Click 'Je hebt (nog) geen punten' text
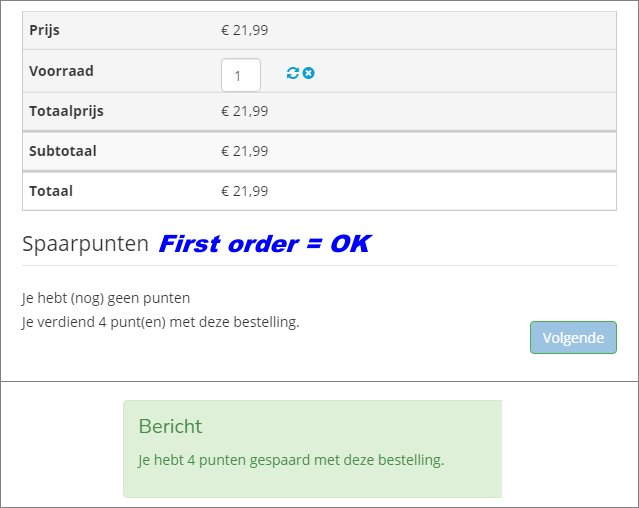The image size is (639, 508). tap(106, 297)
